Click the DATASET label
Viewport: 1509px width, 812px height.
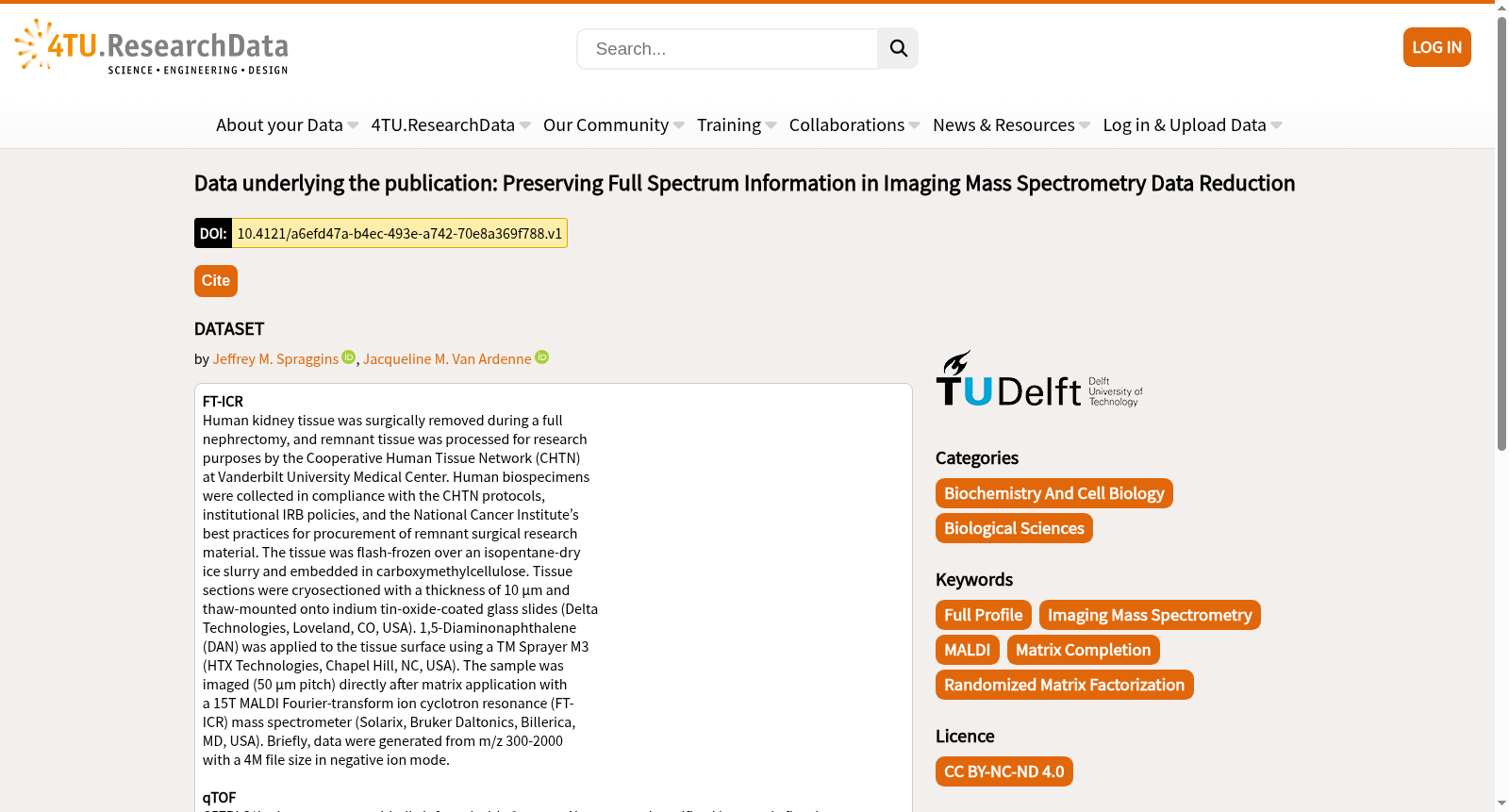[229, 329]
